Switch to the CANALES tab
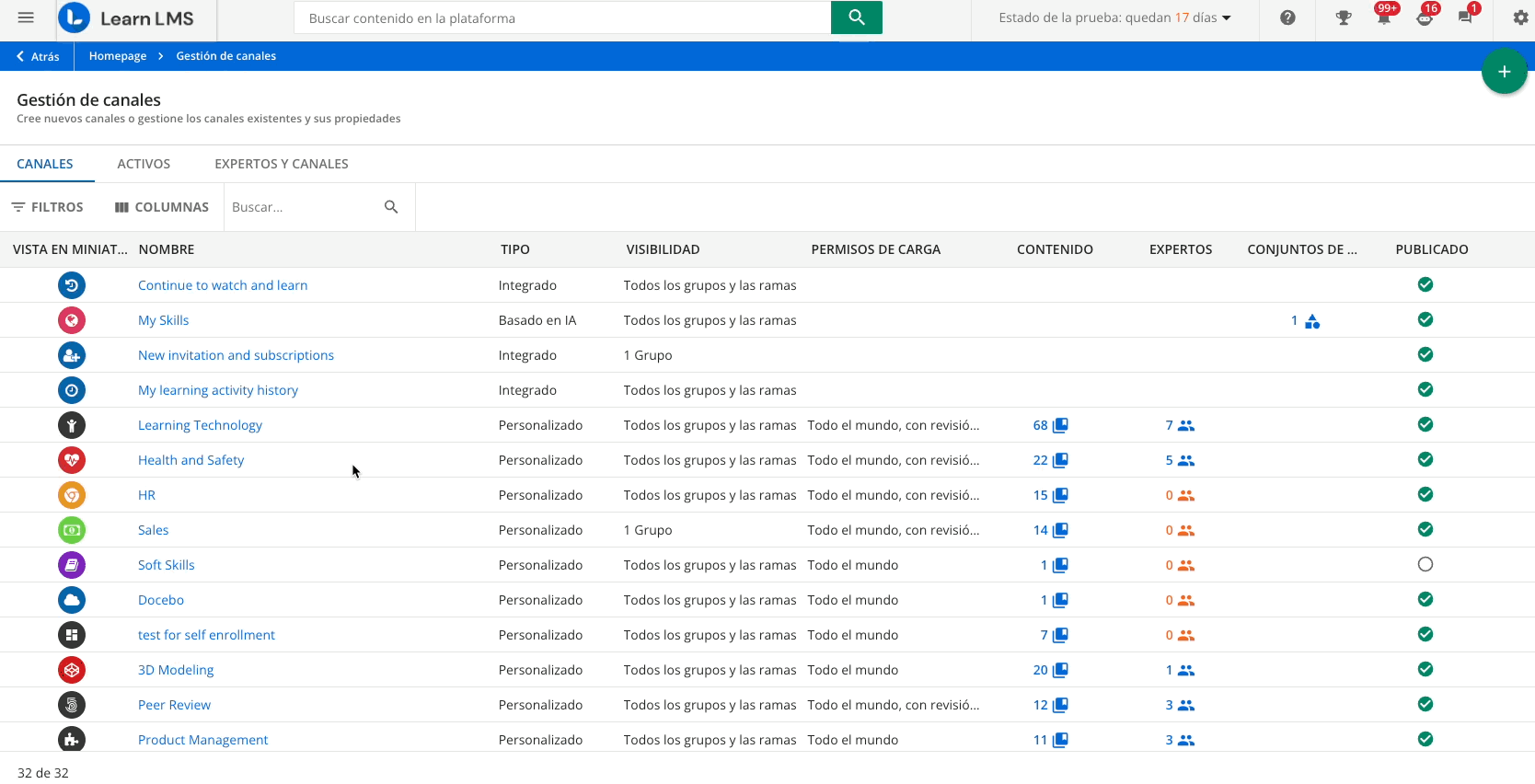Screen dimensions: 1535x784 coord(45,164)
